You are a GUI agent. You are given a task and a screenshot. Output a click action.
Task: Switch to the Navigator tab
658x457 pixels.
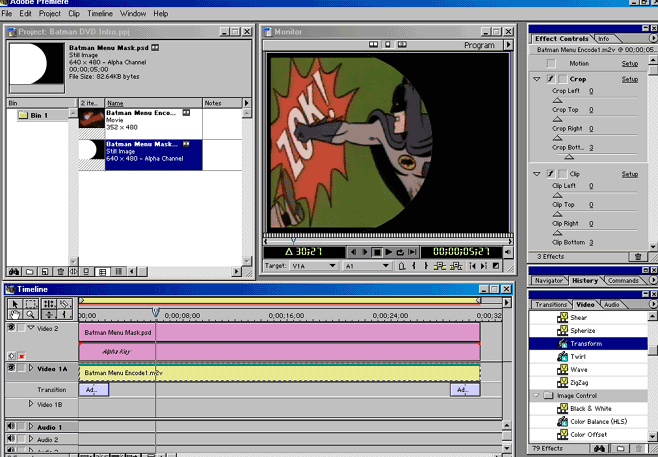click(x=548, y=280)
